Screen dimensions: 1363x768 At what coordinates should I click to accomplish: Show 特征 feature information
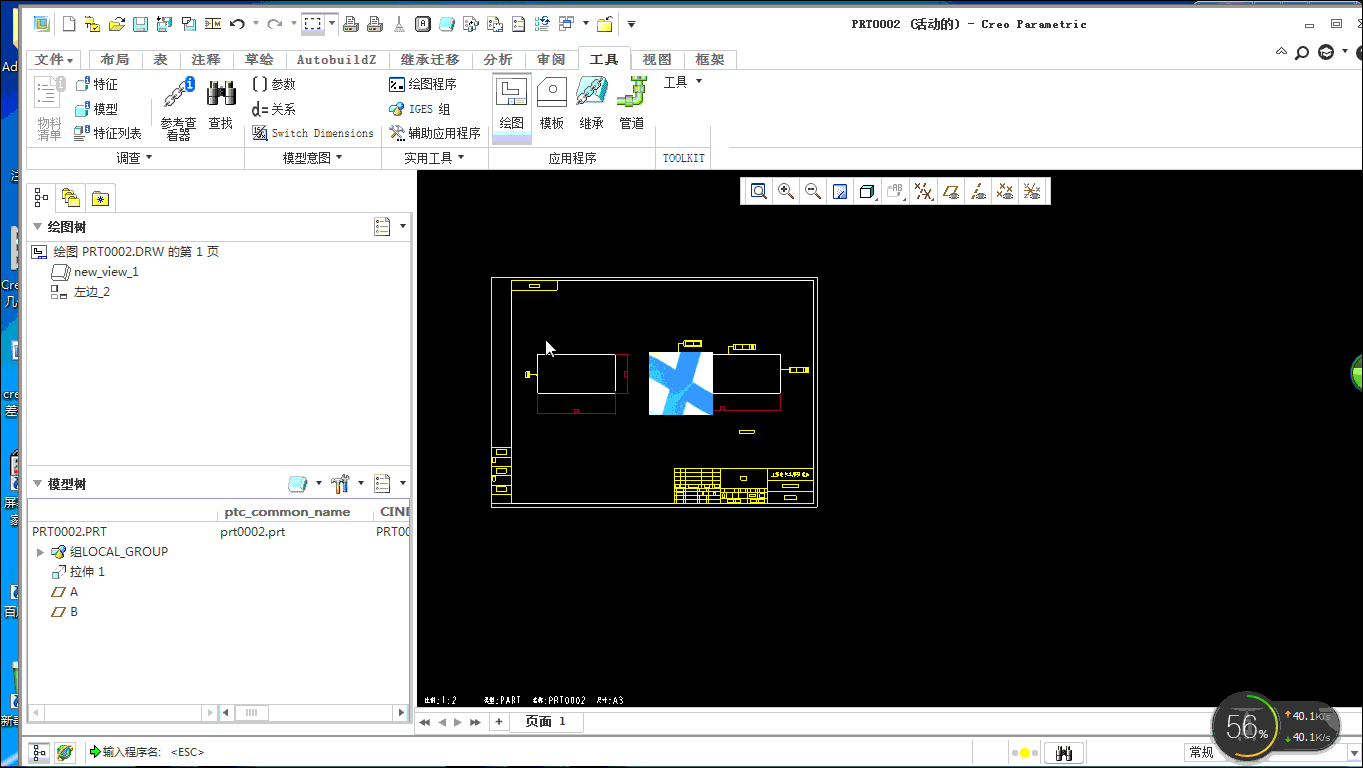coord(96,85)
